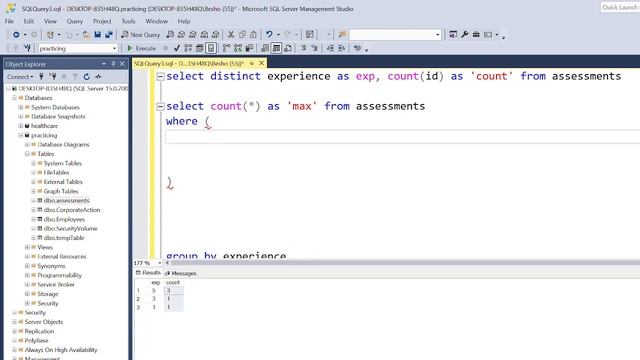Image resolution: width=640 pixels, height=360 pixels.
Task: Toggle IntelliSense Enabled button
Action: point(211,48)
